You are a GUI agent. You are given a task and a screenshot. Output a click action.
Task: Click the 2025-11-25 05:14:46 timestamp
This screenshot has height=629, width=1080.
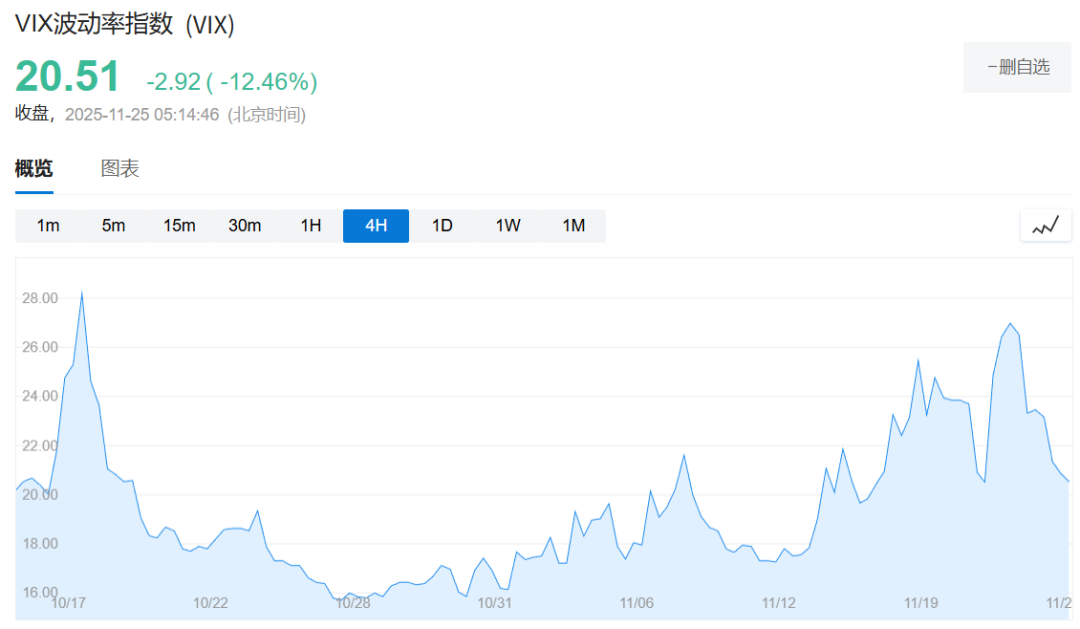[142, 114]
